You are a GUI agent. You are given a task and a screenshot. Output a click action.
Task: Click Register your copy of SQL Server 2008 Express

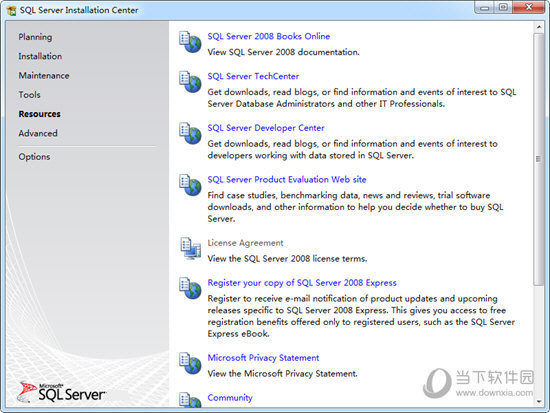tap(302, 283)
